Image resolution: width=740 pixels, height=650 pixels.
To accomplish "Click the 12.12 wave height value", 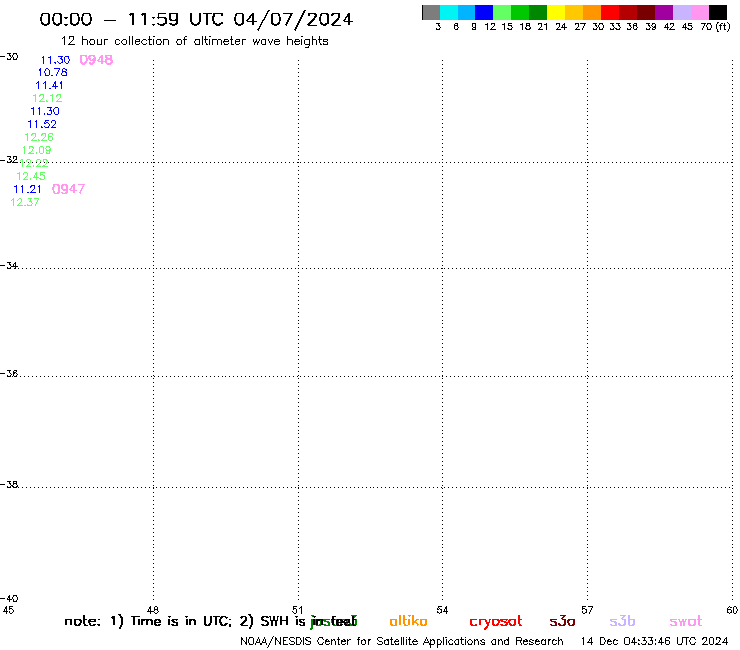I will pos(47,98).
